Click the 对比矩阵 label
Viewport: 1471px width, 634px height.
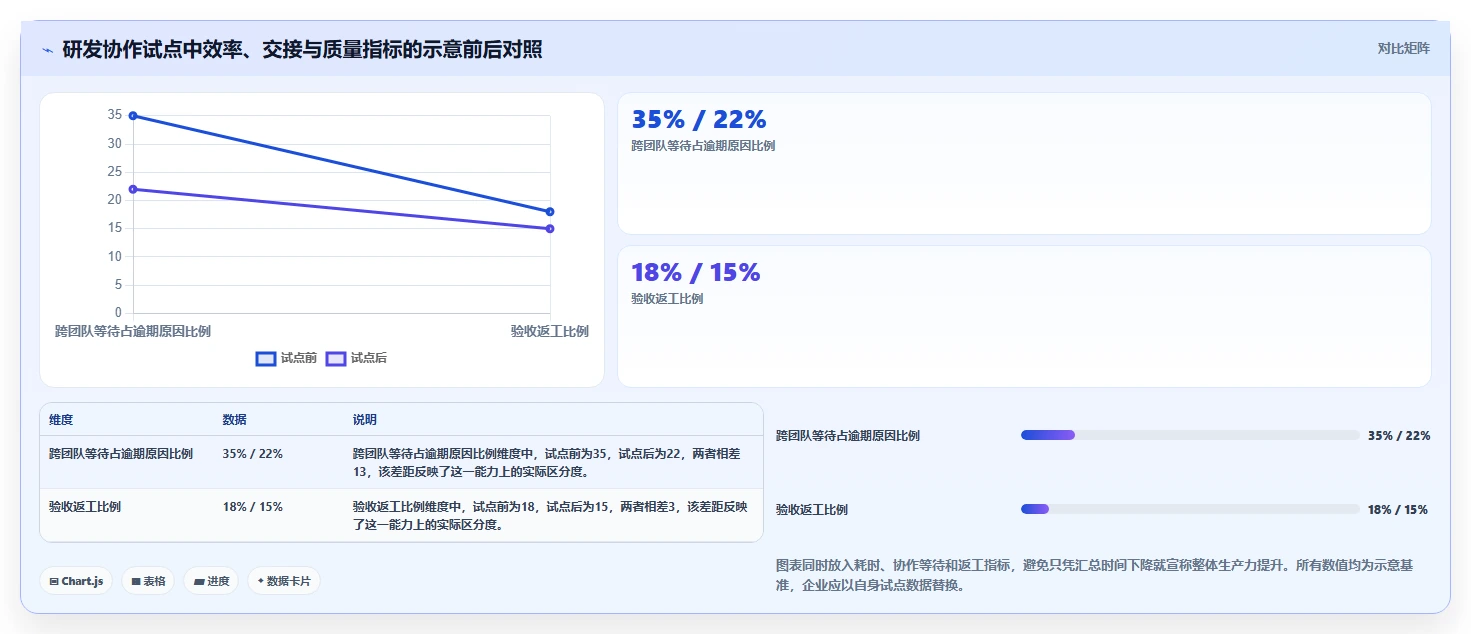click(1404, 48)
